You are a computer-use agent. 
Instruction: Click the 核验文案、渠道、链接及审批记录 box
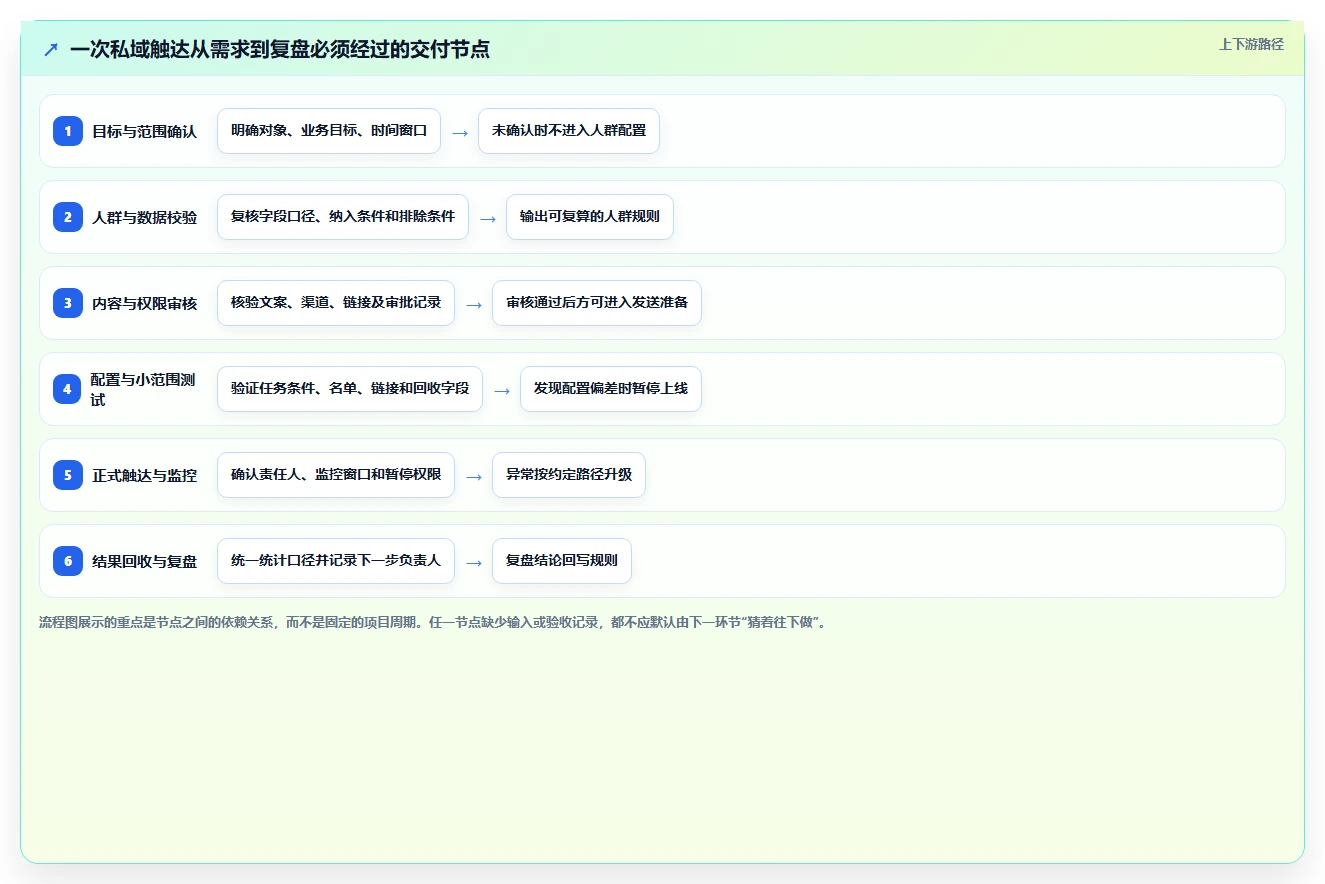tap(336, 303)
